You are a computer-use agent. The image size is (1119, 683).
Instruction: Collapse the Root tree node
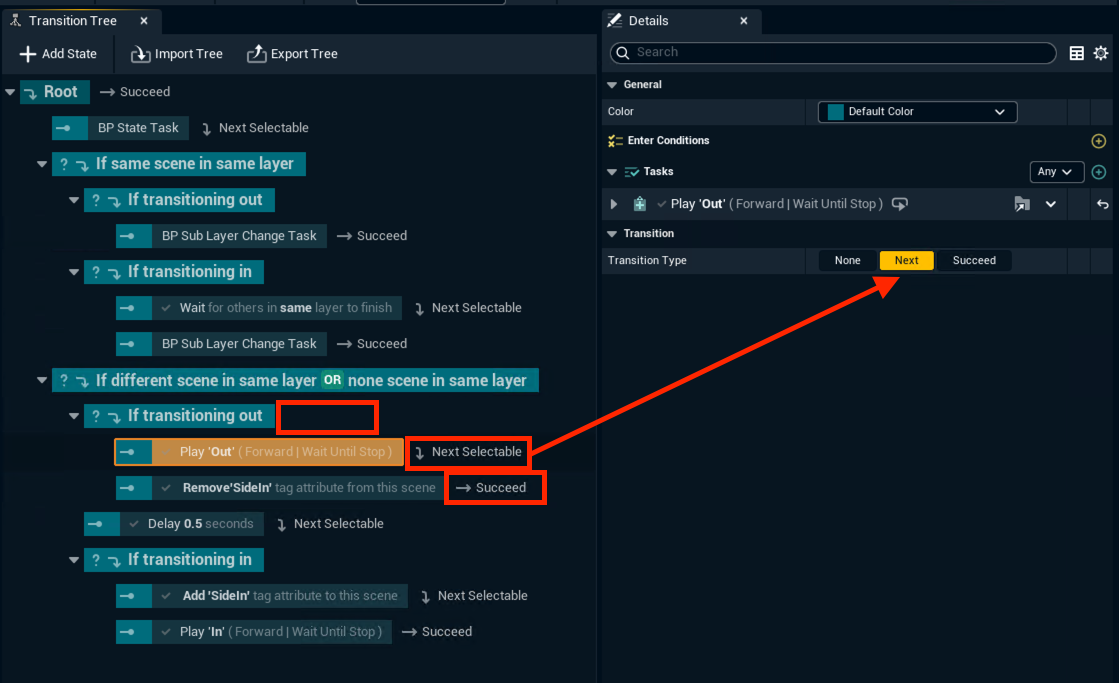point(10,92)
